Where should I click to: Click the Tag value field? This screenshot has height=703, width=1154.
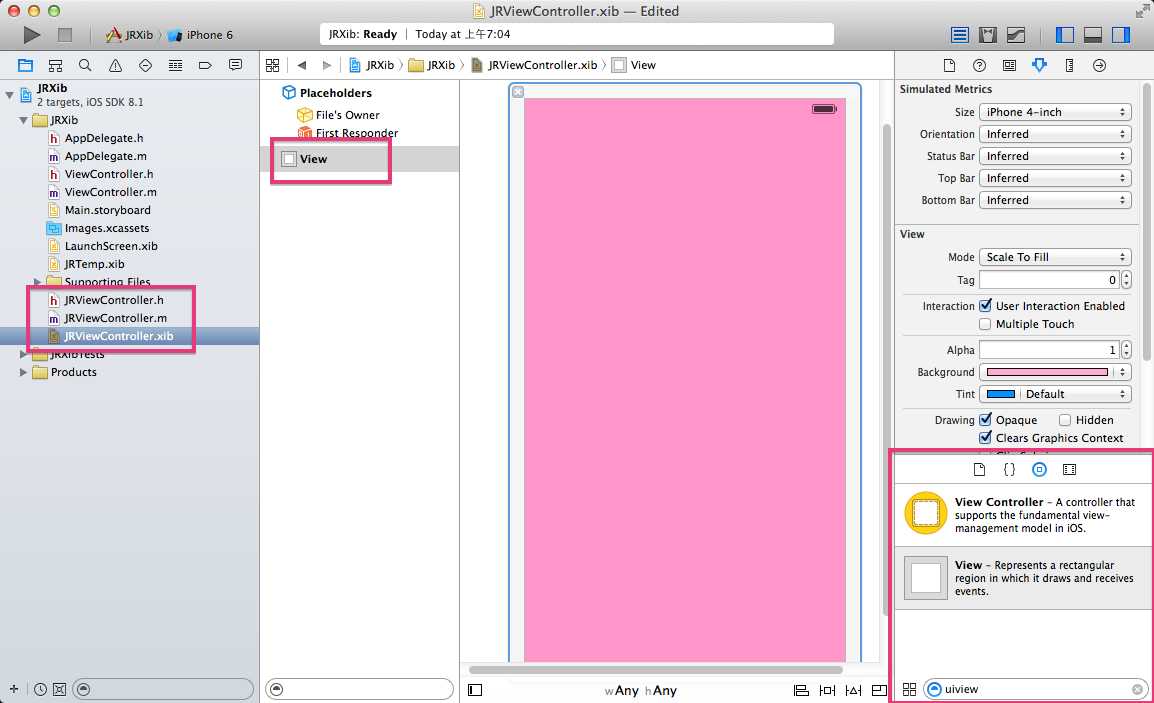pyautogui.click(x=1049, y=280)
